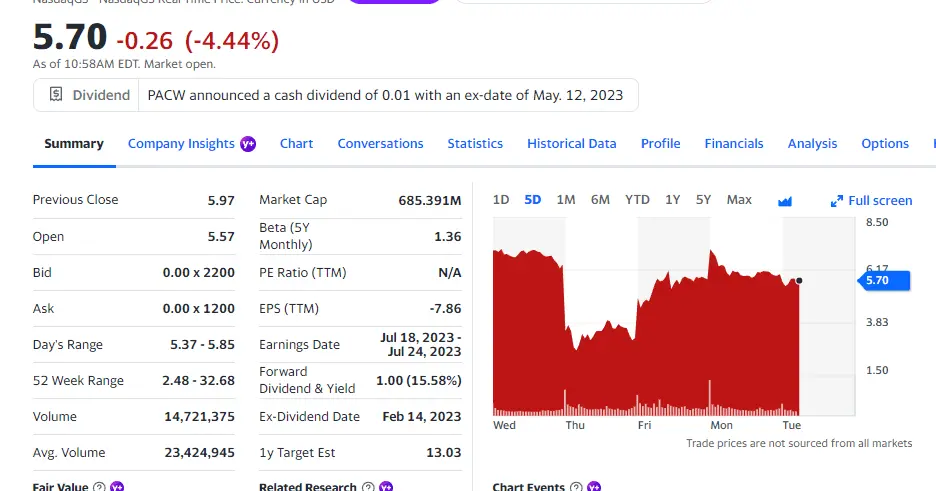Click the Chart Events help question mark
The width and height of the screenshot is (936, 491).
(575, 487)
